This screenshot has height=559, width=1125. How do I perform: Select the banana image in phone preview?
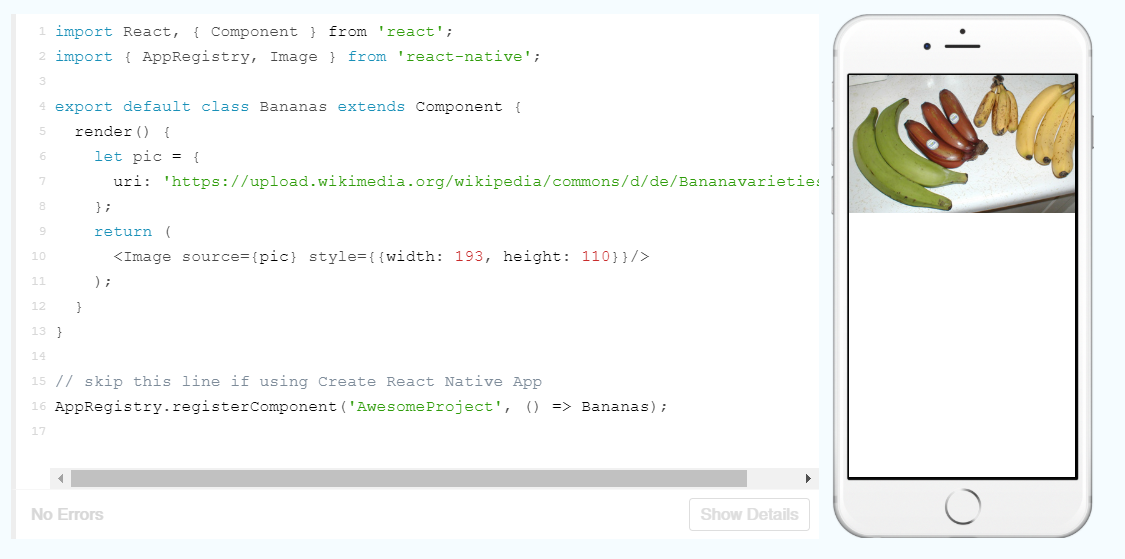click(962, 143)
